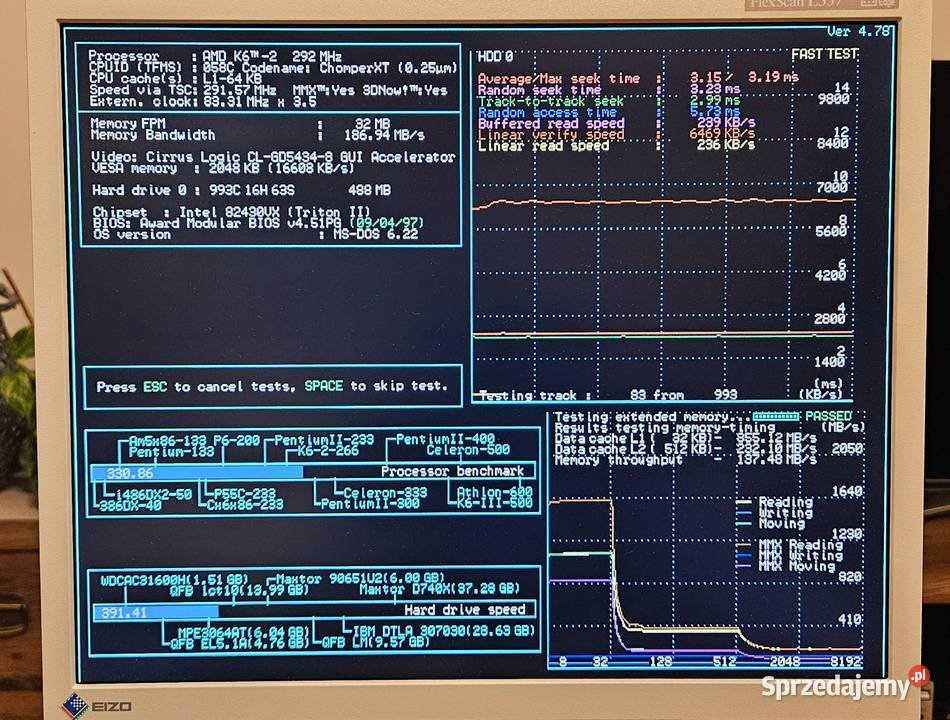Click the '386DX-40' benchmark marker label
This screenshot has width=950, height=720.
(130, 506)
